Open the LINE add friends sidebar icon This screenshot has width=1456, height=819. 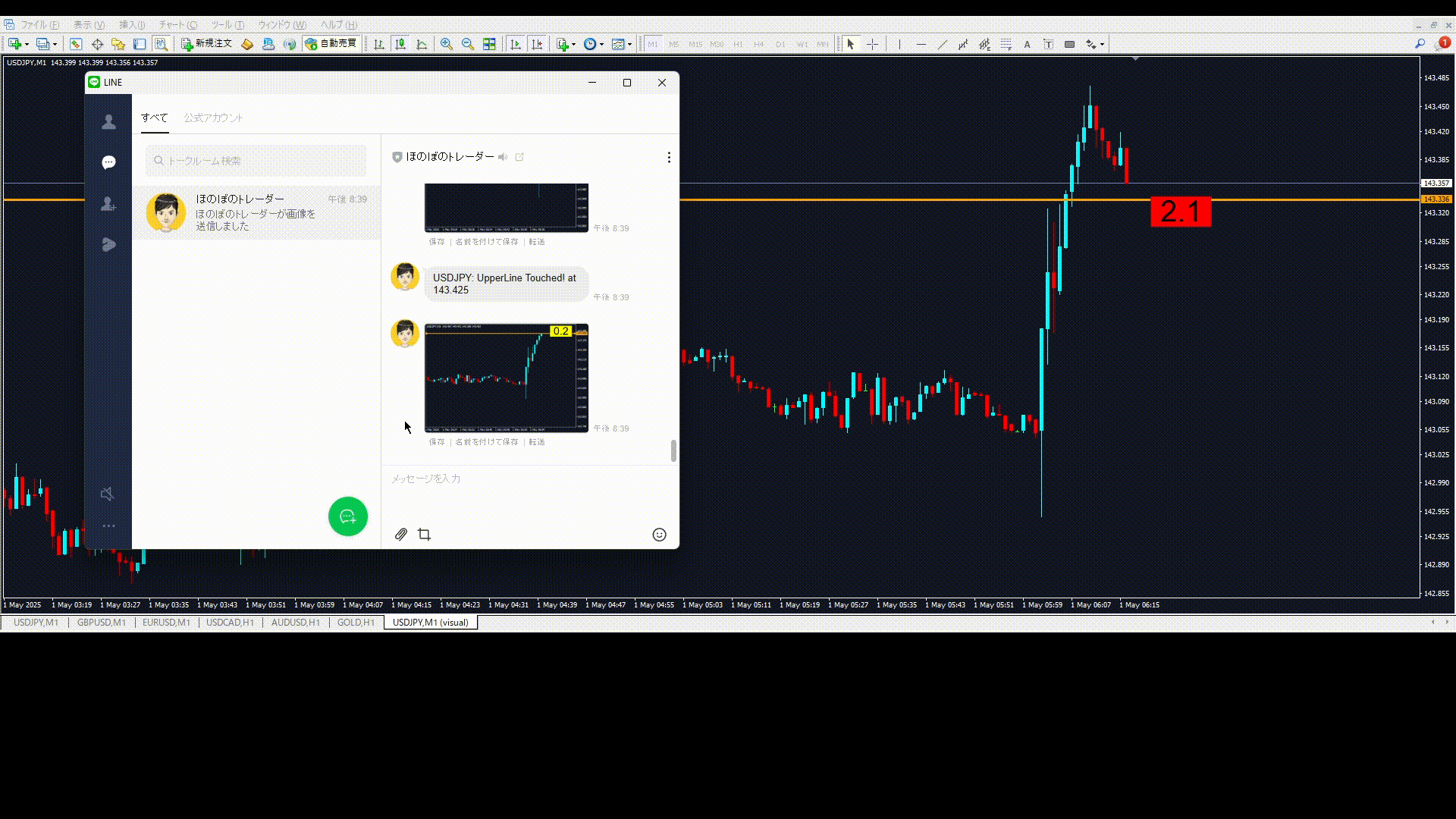108,204
